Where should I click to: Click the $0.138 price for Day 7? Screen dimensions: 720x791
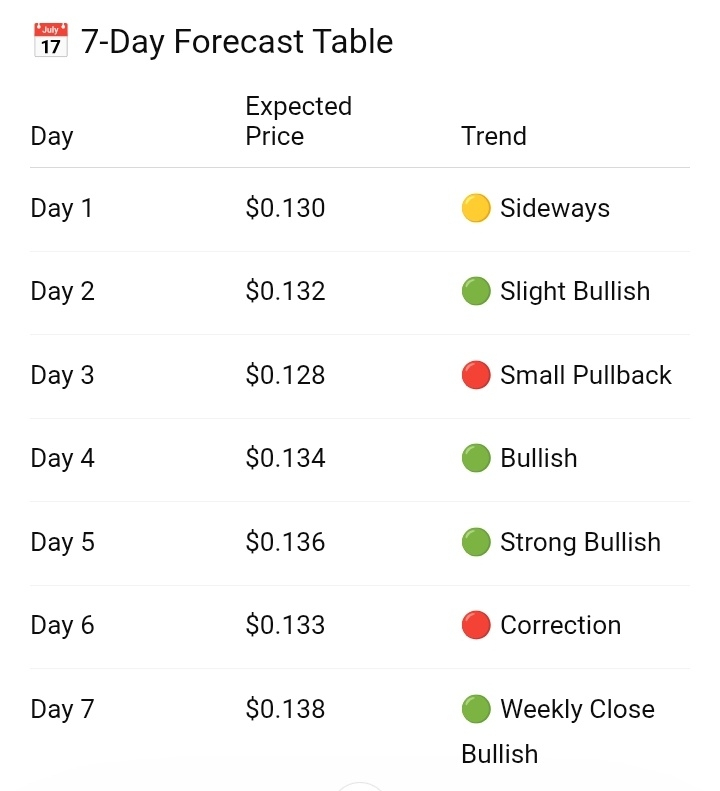pos(285,710)
